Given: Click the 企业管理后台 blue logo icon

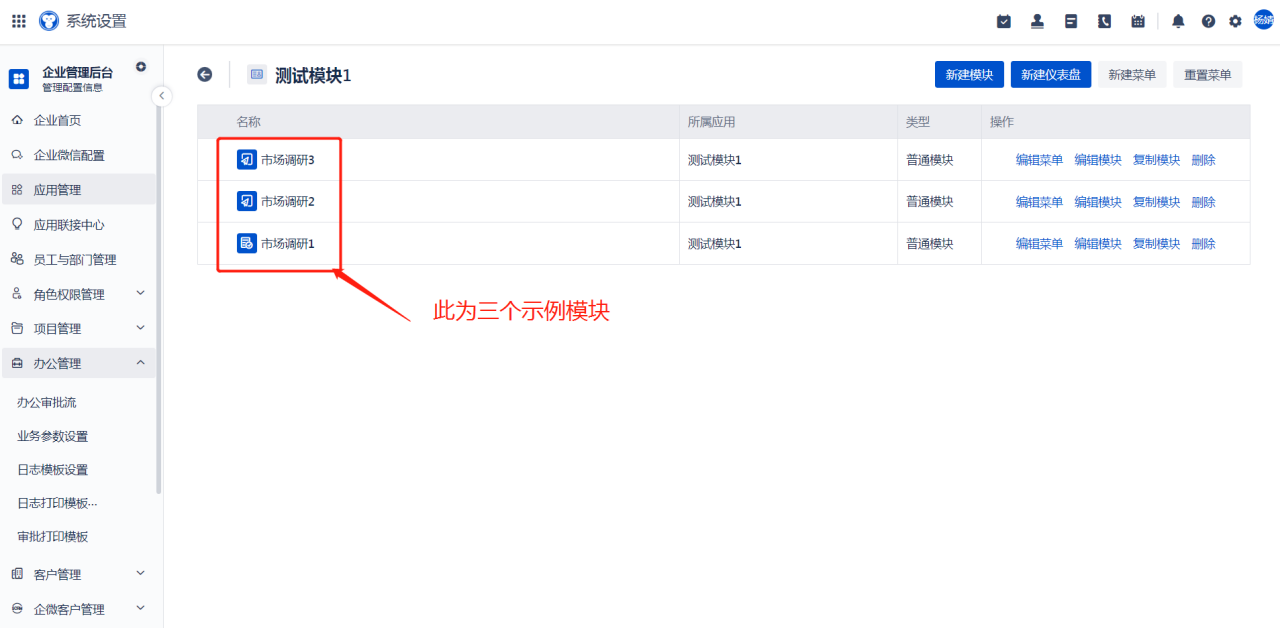Looking at the screenshot, I should click(x=20, y=78).
